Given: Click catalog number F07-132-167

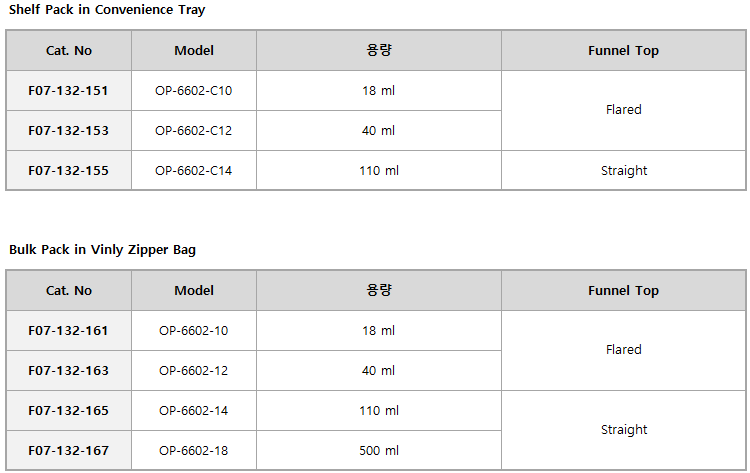Looking at the screenshot, I should coord(68,451).
